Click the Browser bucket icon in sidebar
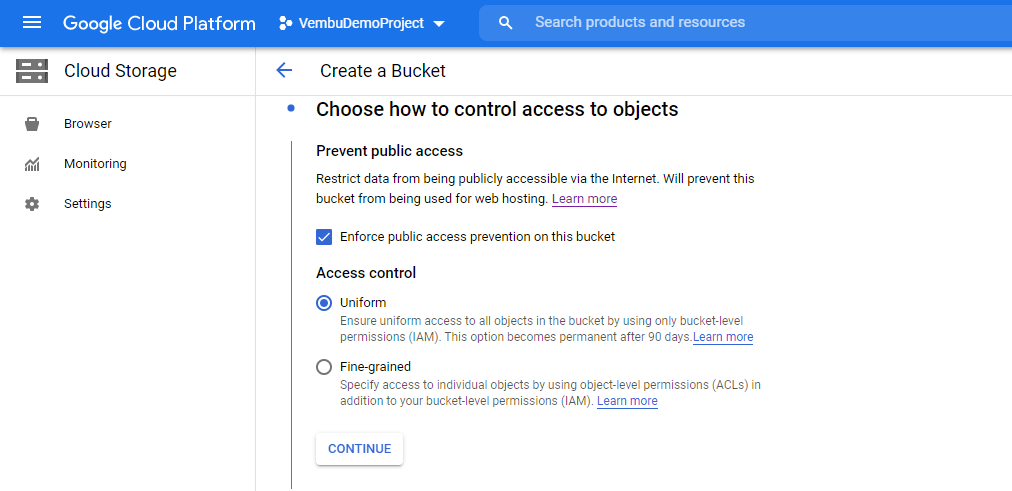The height and width of the screenshot is (491, 1012). pyautogui.click(x=32, y=124)
